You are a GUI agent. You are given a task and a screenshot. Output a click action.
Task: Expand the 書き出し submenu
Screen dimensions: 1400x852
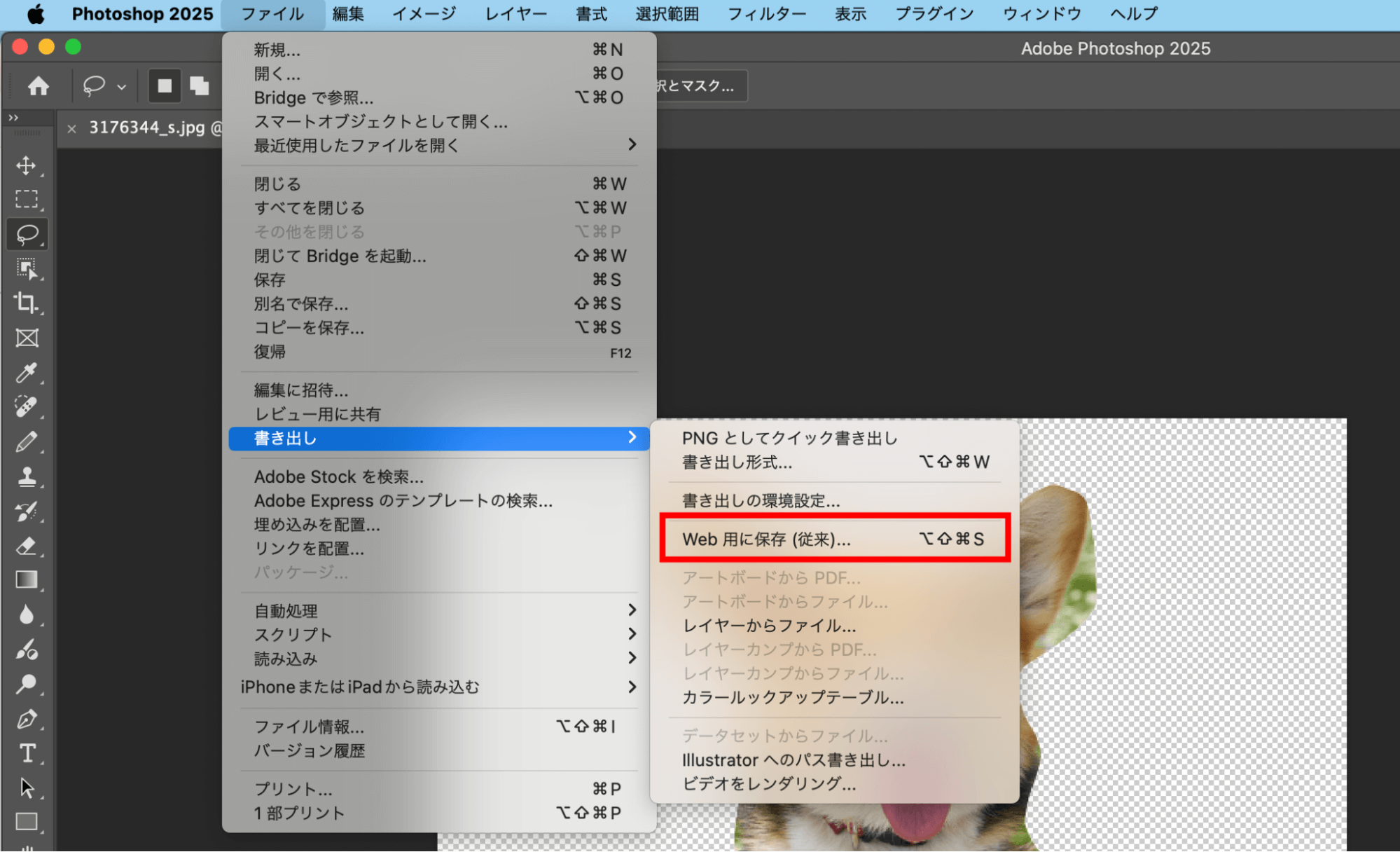click(439, 439)
